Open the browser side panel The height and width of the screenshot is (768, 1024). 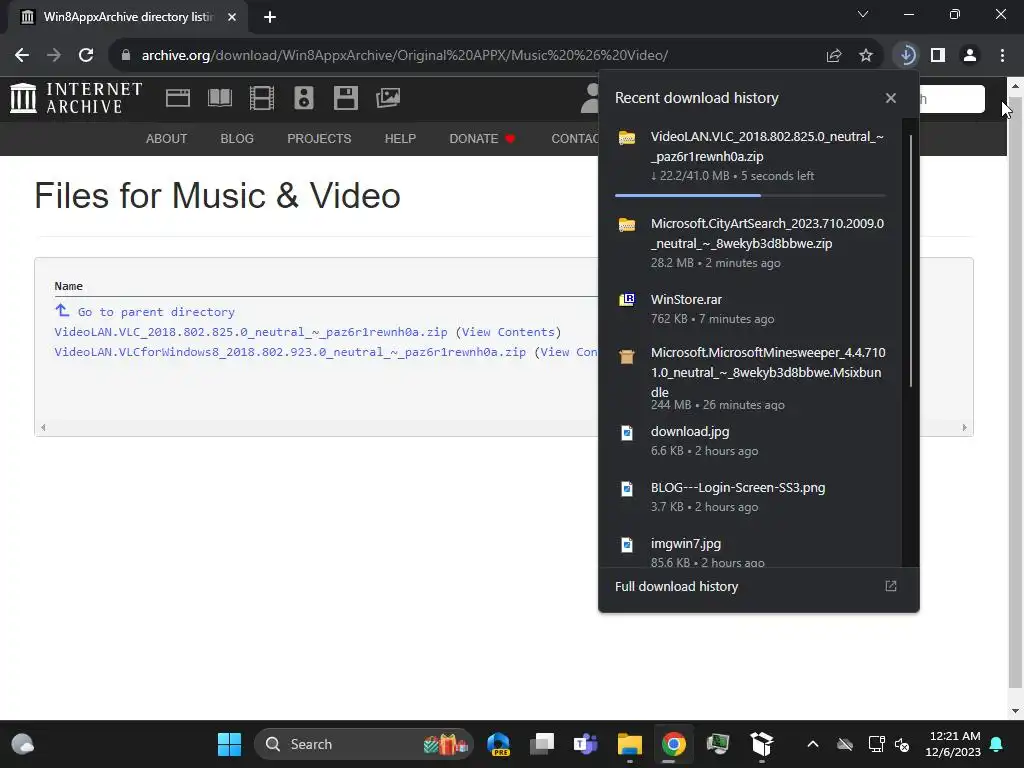[x=938, y=56]
